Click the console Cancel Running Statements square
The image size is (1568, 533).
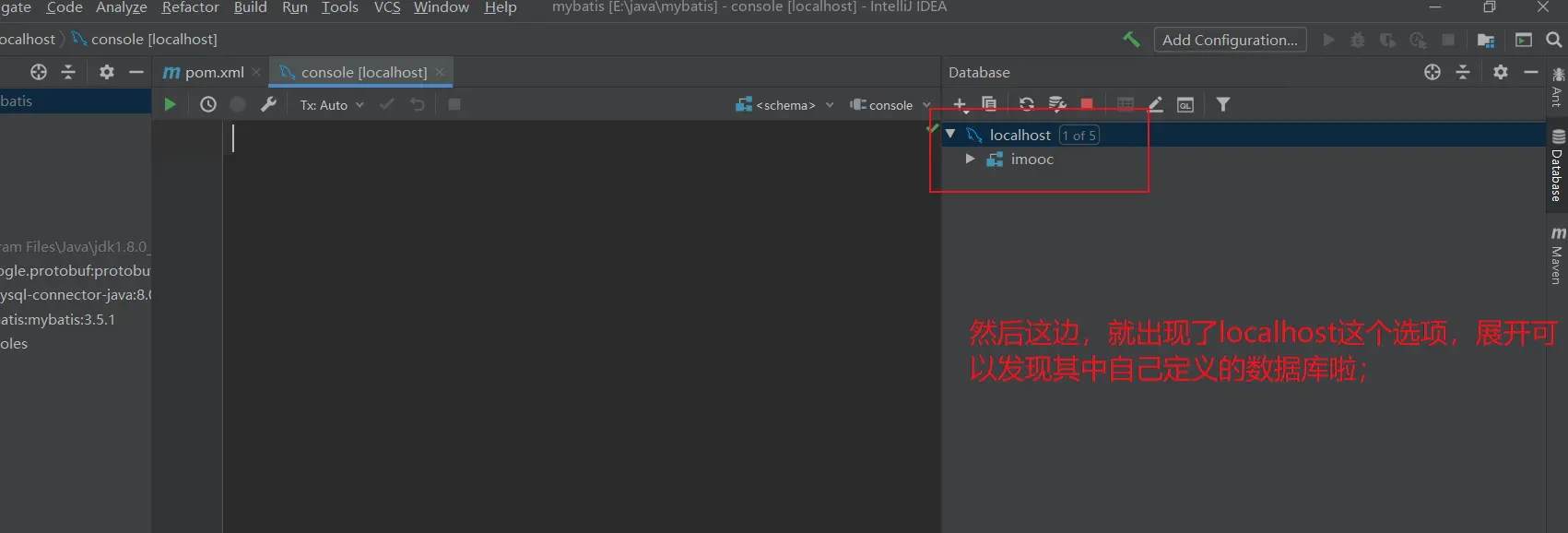pos(454,104)
